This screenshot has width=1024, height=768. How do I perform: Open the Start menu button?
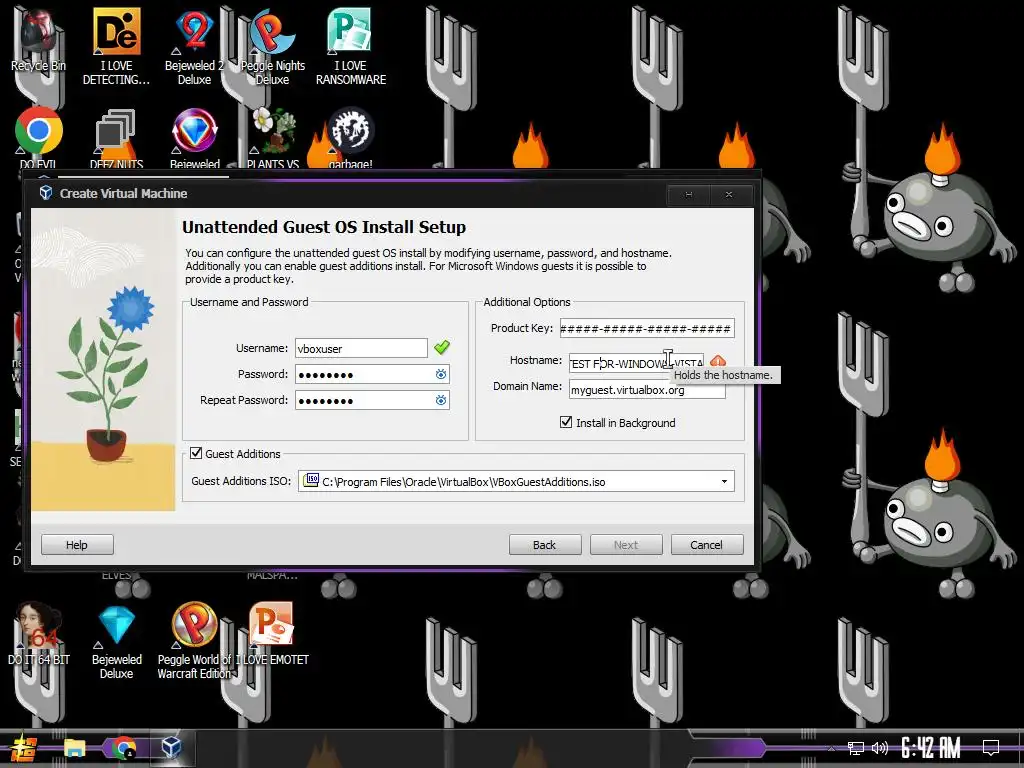(24, 748)
